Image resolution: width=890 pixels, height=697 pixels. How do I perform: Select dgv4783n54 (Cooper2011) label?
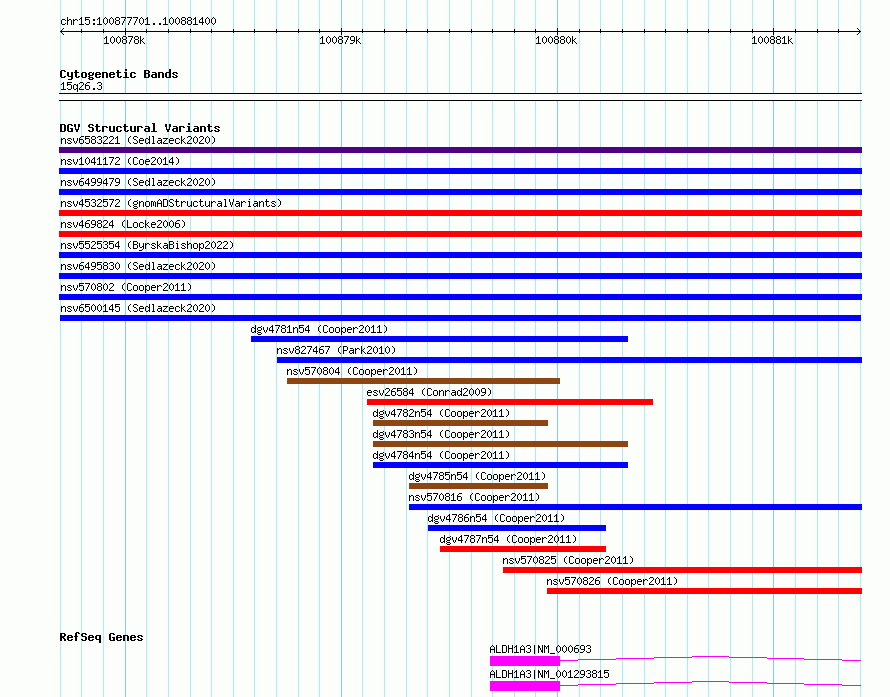[441, 434]
